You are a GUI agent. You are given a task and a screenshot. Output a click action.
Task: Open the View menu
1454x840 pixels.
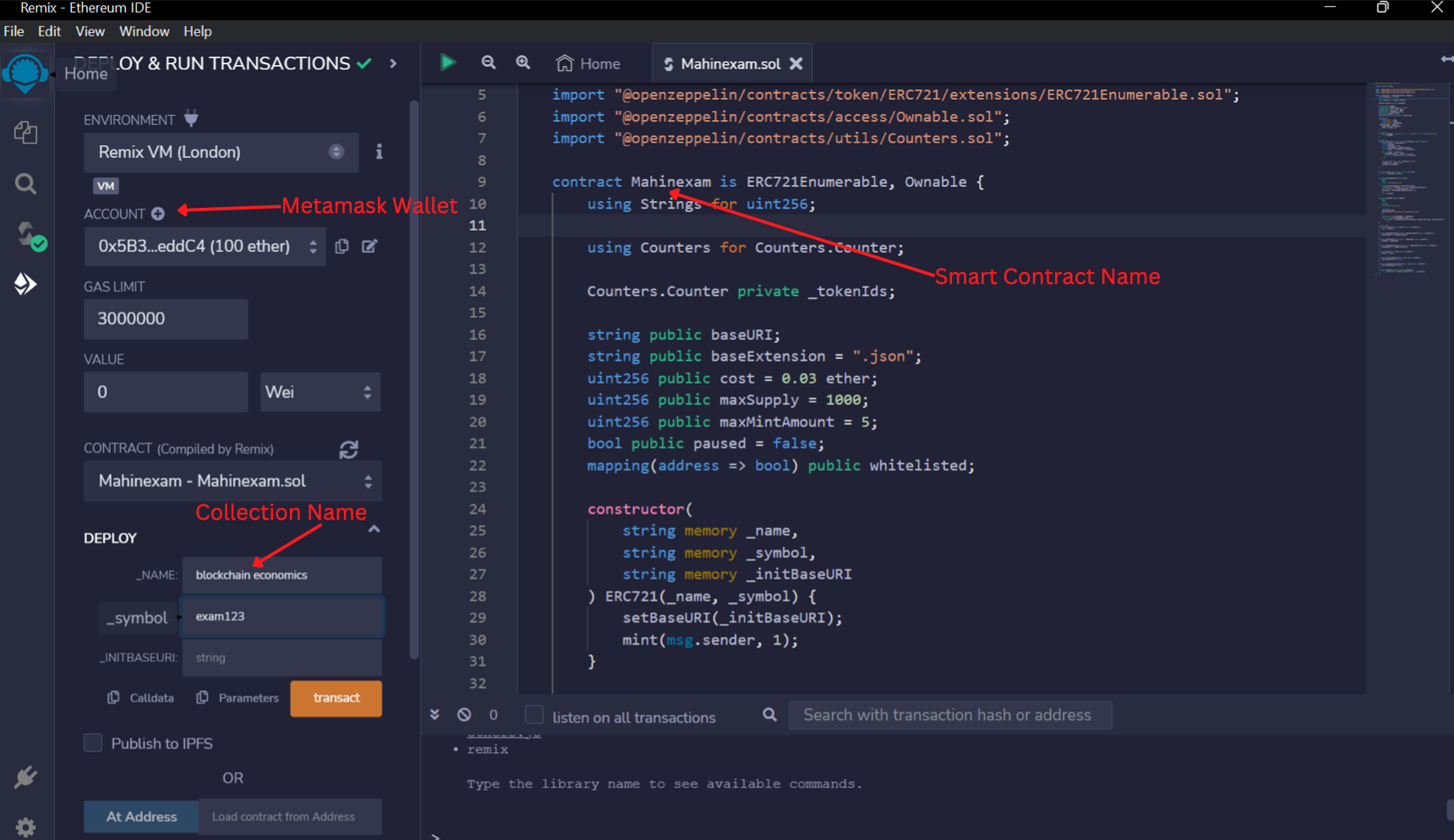click(x=90, y=31)
